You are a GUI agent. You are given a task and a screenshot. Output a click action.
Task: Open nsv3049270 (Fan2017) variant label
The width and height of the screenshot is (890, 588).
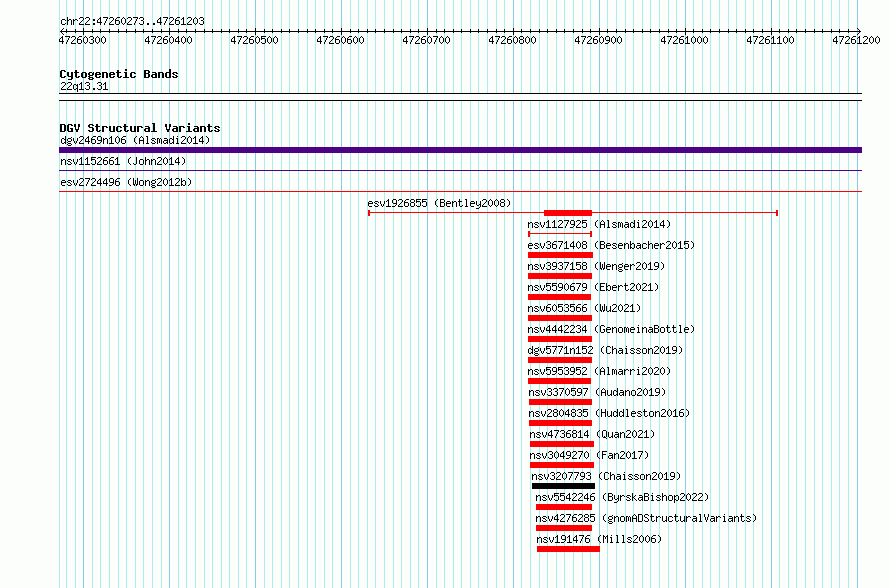point(589,455)
